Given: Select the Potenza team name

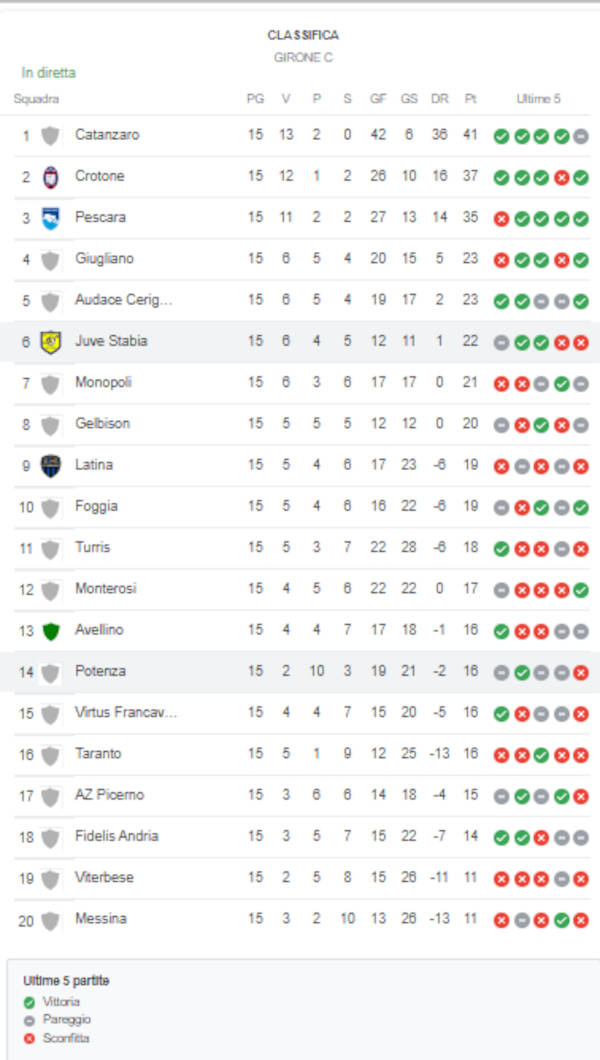Looking at the screenshot, I should 100,672.
